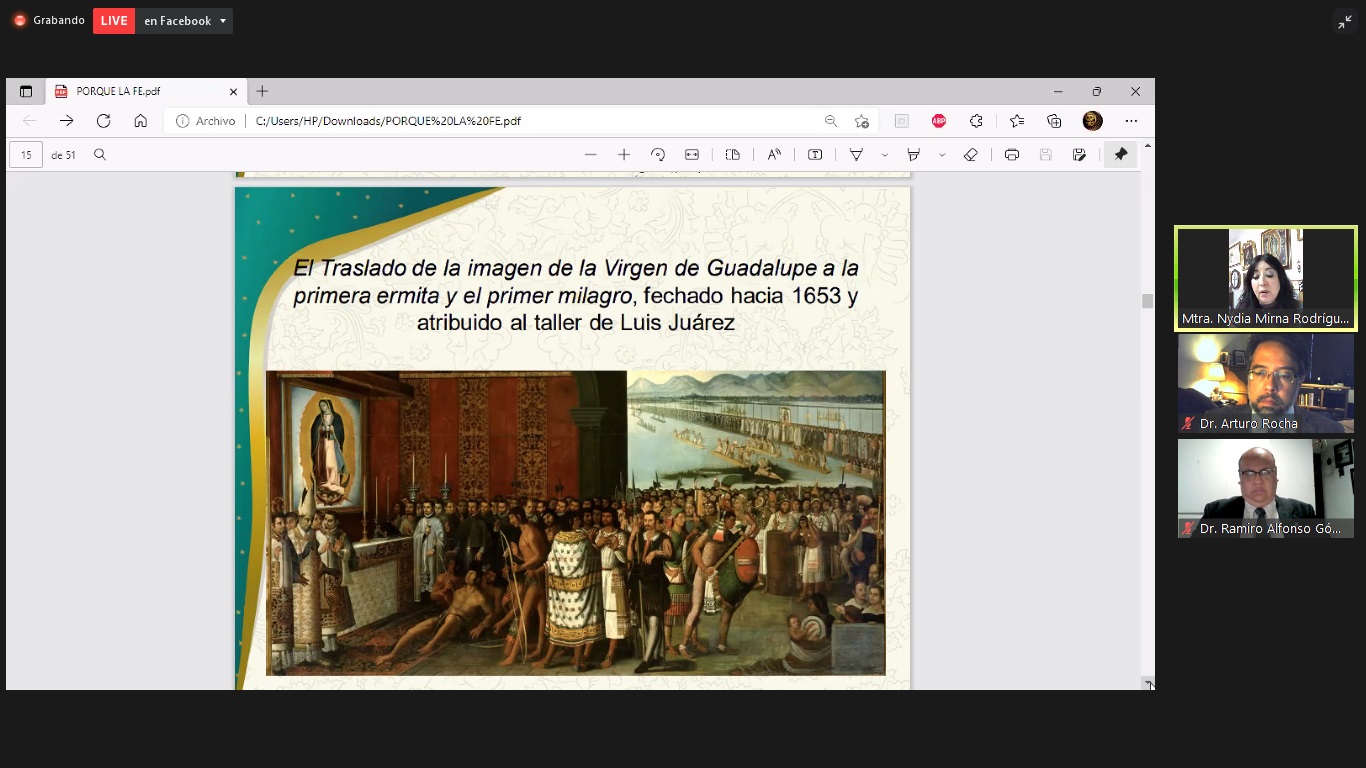
Task: Expand the Draw tool options dropdown
Action: click(x=885, y=155)
